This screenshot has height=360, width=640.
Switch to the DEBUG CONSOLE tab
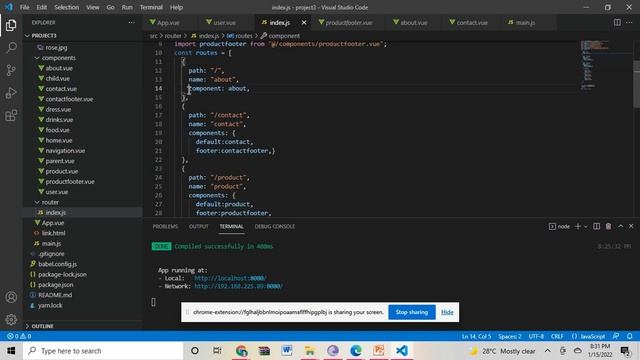[x=274, y=227]
